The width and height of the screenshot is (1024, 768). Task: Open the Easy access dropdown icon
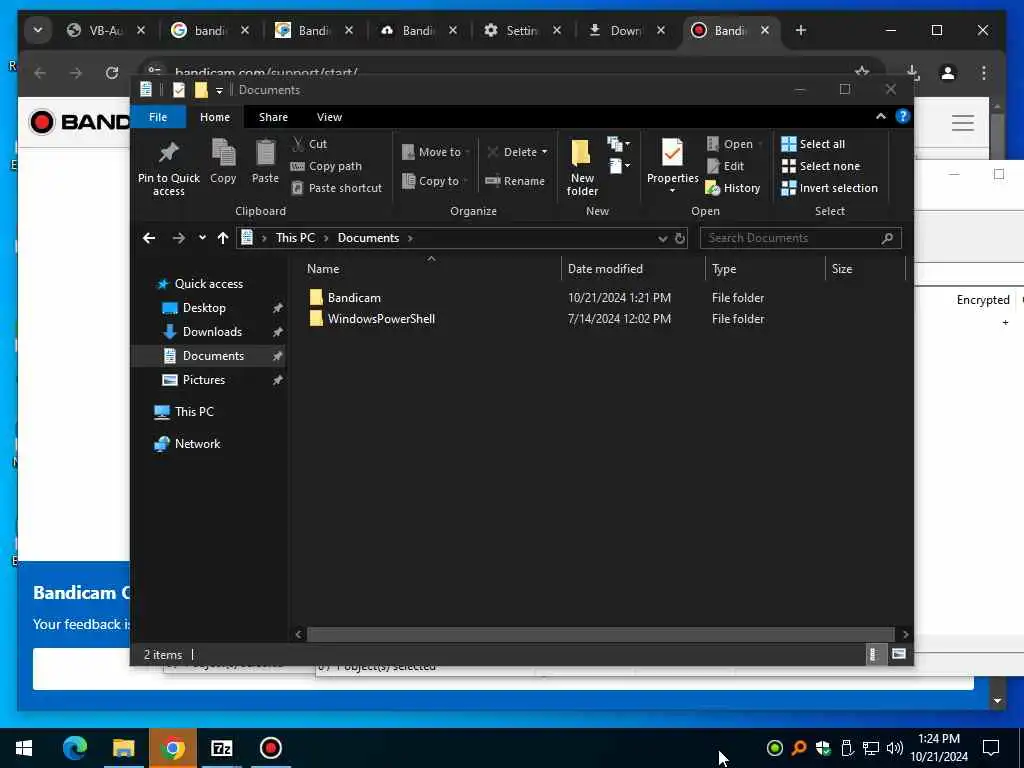tap(618, 166)
